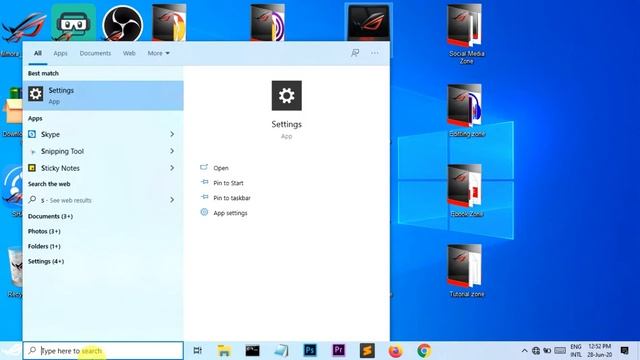Open the Settings (4+) results group

coord(46,261)
